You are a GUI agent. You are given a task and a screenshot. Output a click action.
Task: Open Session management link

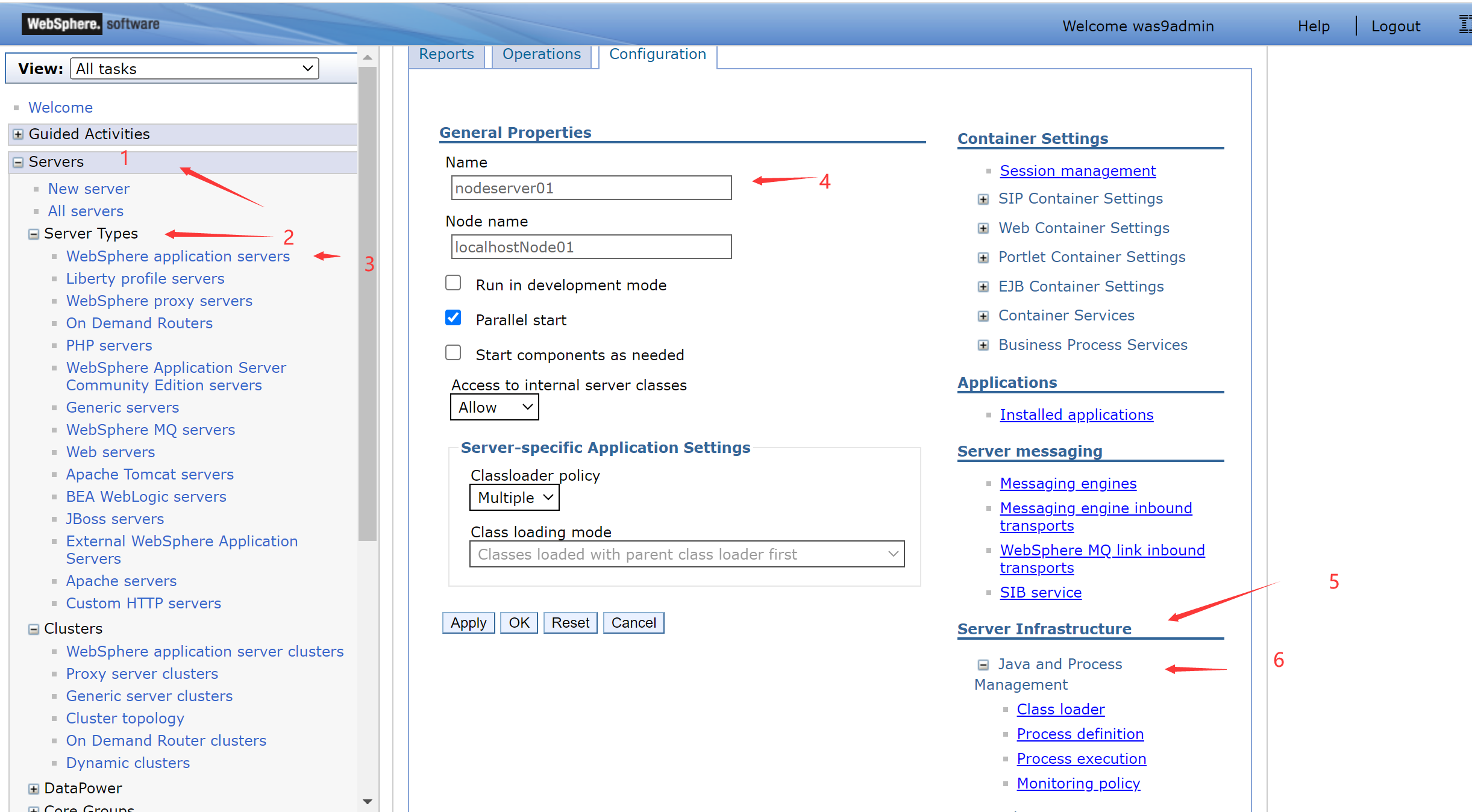(1078, 171)
